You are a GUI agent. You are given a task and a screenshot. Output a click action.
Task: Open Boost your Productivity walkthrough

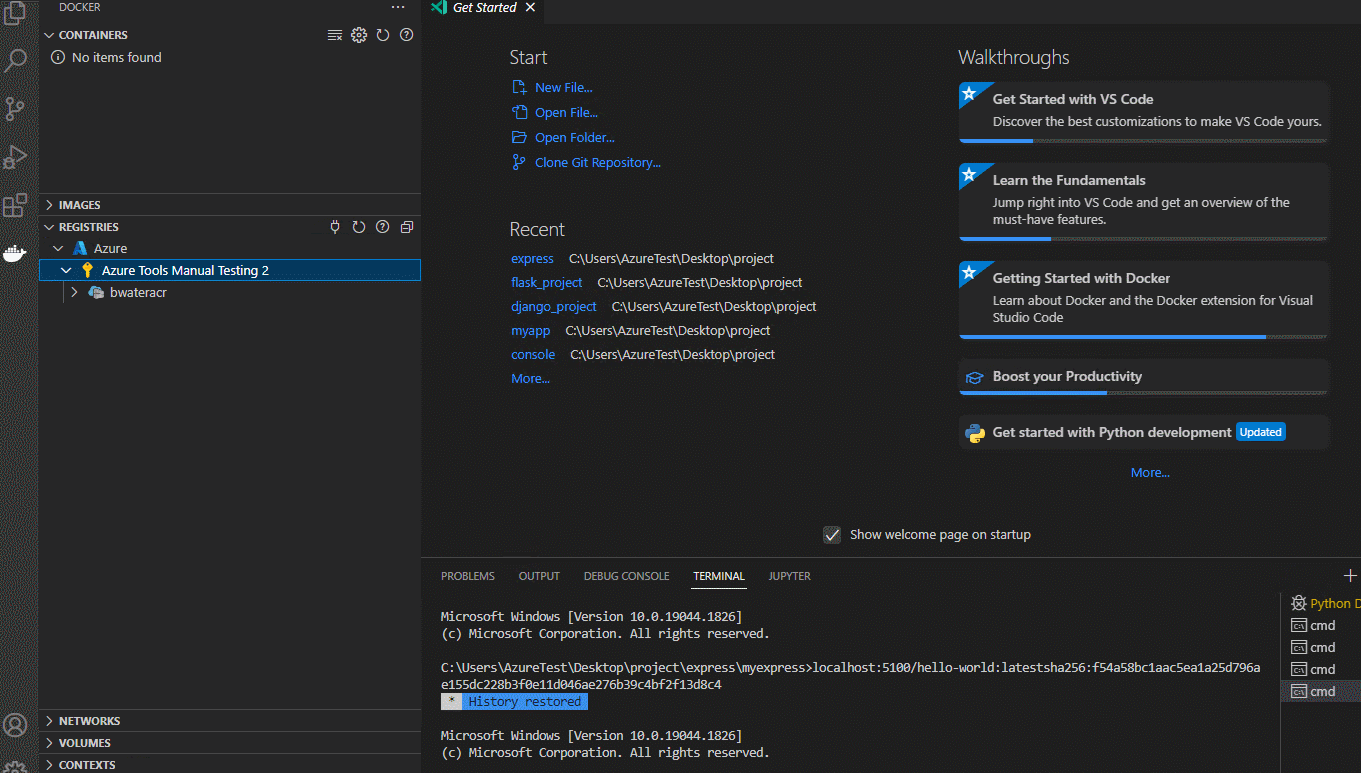(x=1144, y=377)
